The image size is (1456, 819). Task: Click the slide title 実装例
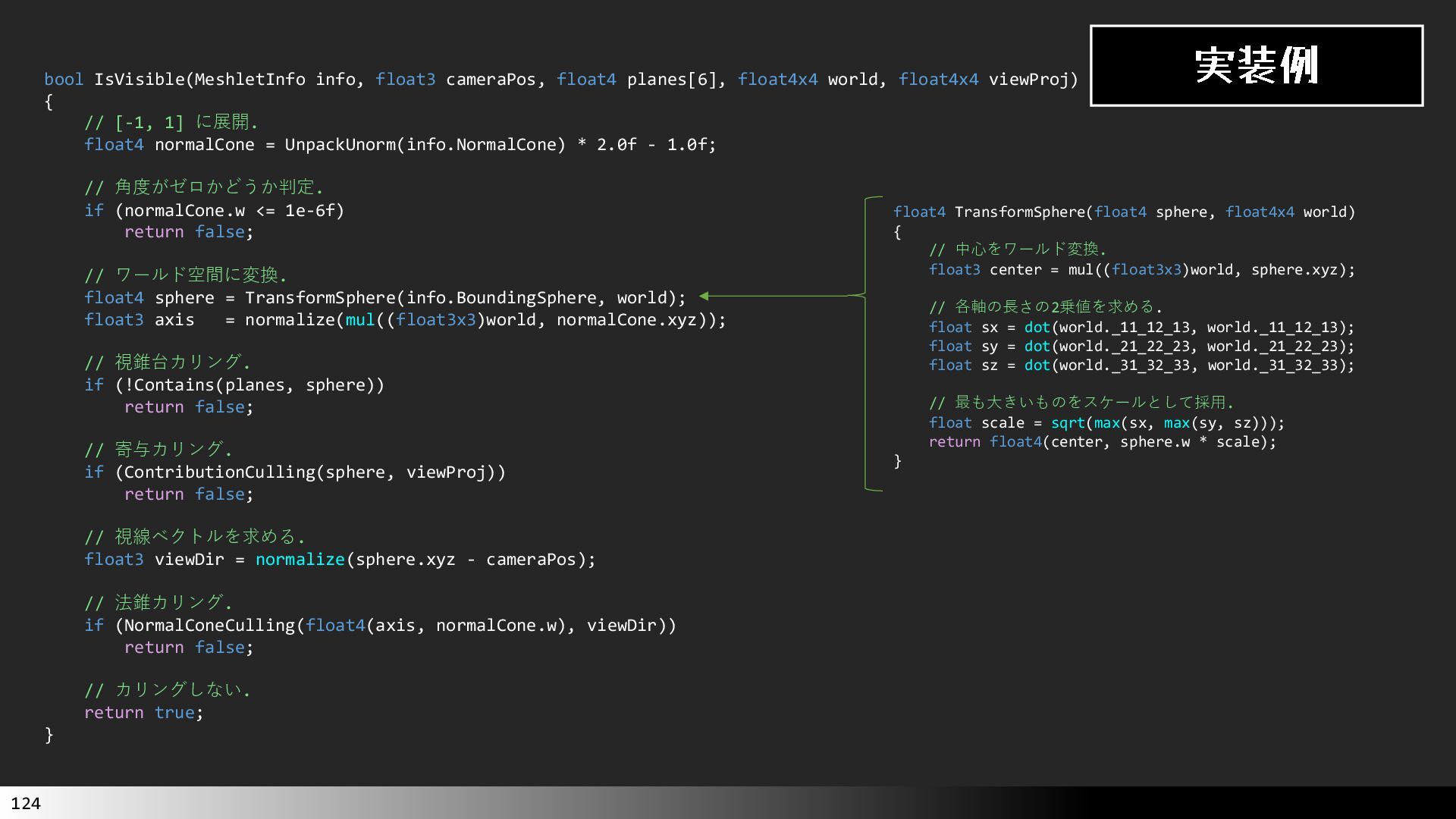1256,65
